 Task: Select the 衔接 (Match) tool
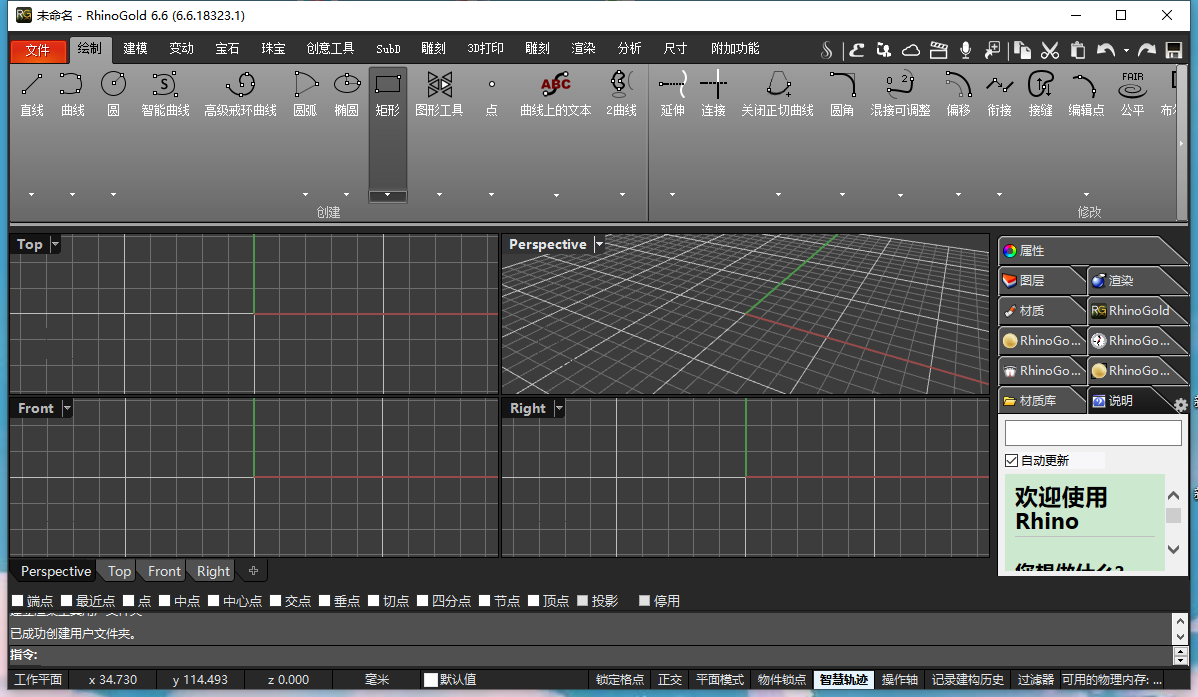(x=999, y=94)
